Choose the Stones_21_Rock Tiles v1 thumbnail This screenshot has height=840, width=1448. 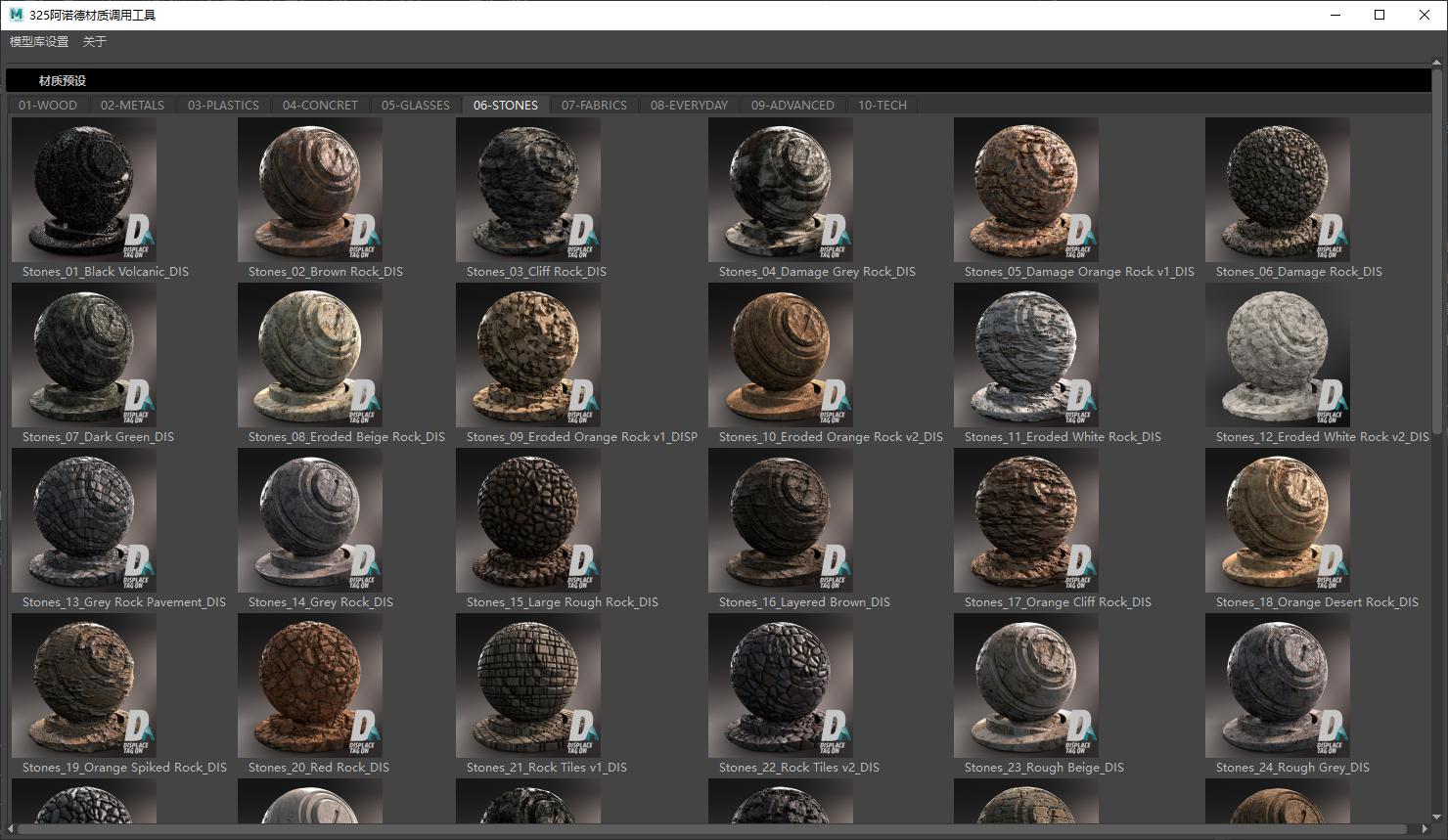coord(527,685)
